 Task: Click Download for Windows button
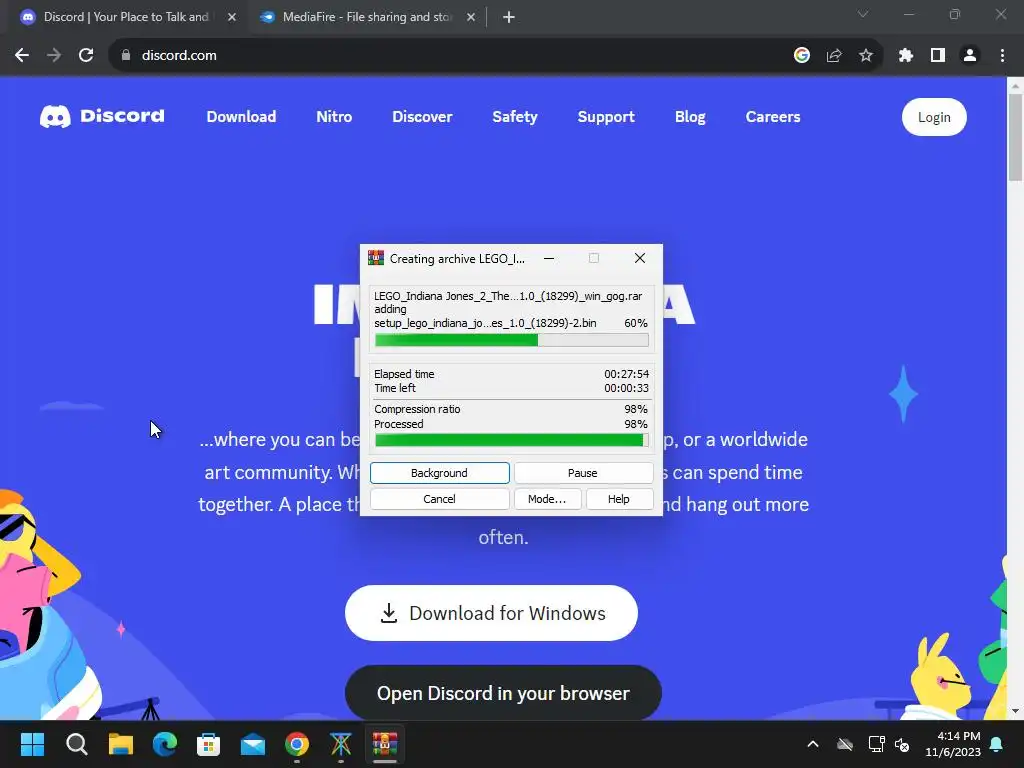491,613
